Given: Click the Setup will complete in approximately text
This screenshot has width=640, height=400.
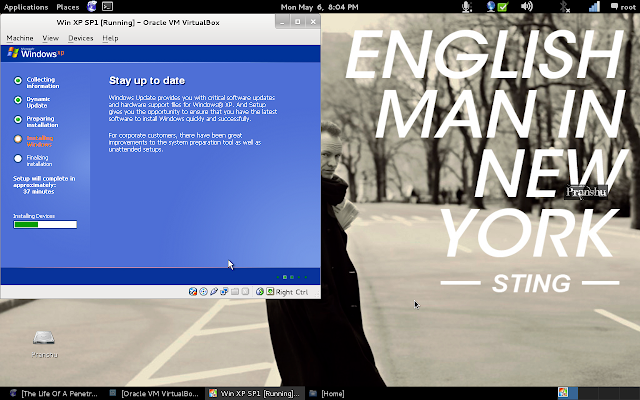Looking at the screenshot, I should coord(44,182).
